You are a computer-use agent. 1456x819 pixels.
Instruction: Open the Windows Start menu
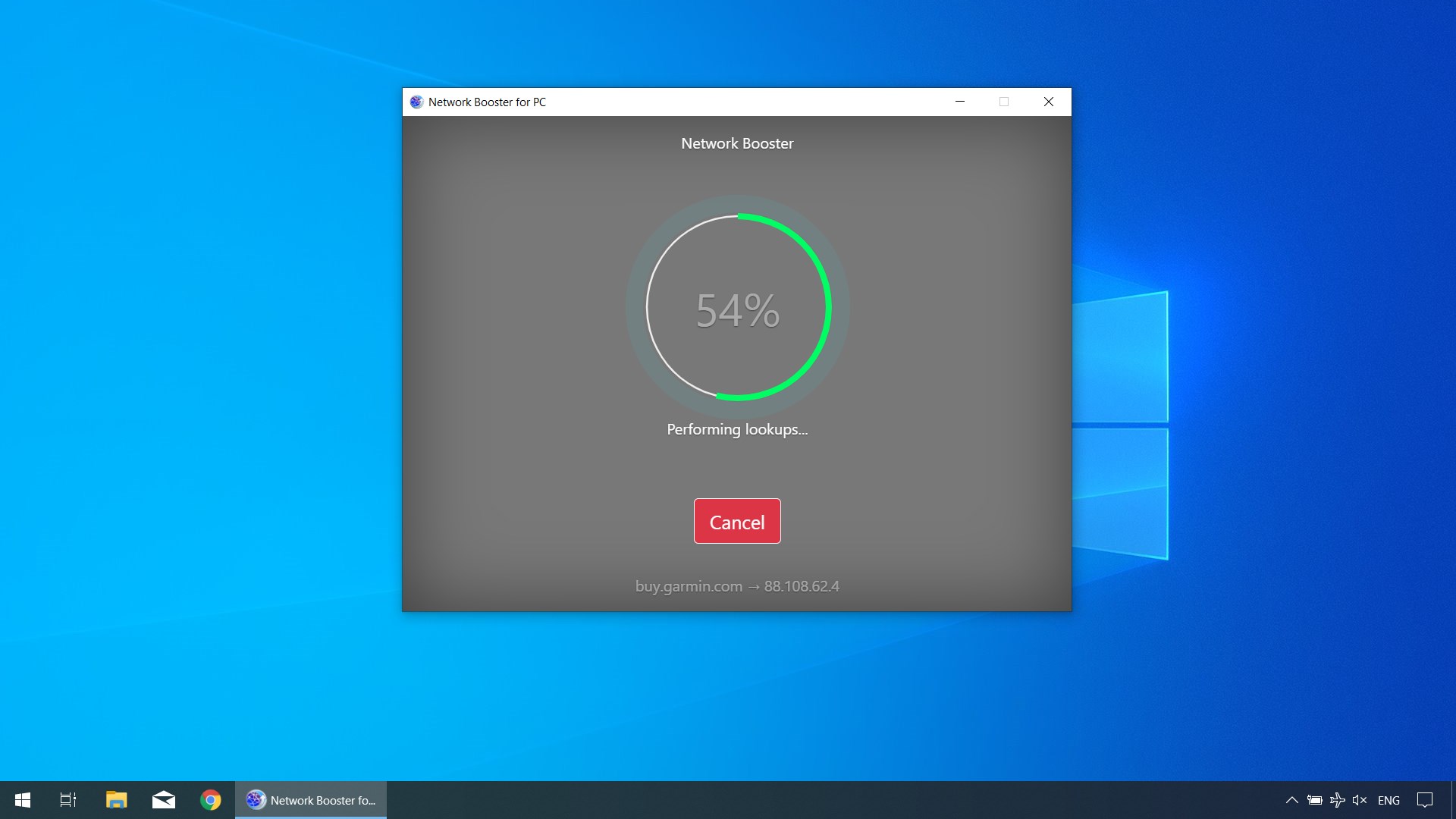[x=23, y=800]
